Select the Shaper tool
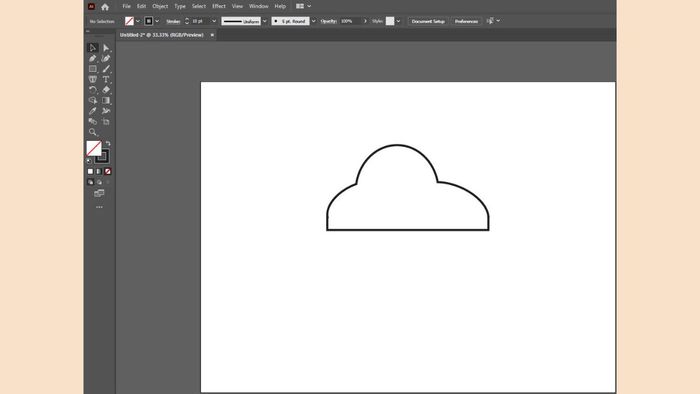Screen dimensions: 700x394 coord(93,79)
